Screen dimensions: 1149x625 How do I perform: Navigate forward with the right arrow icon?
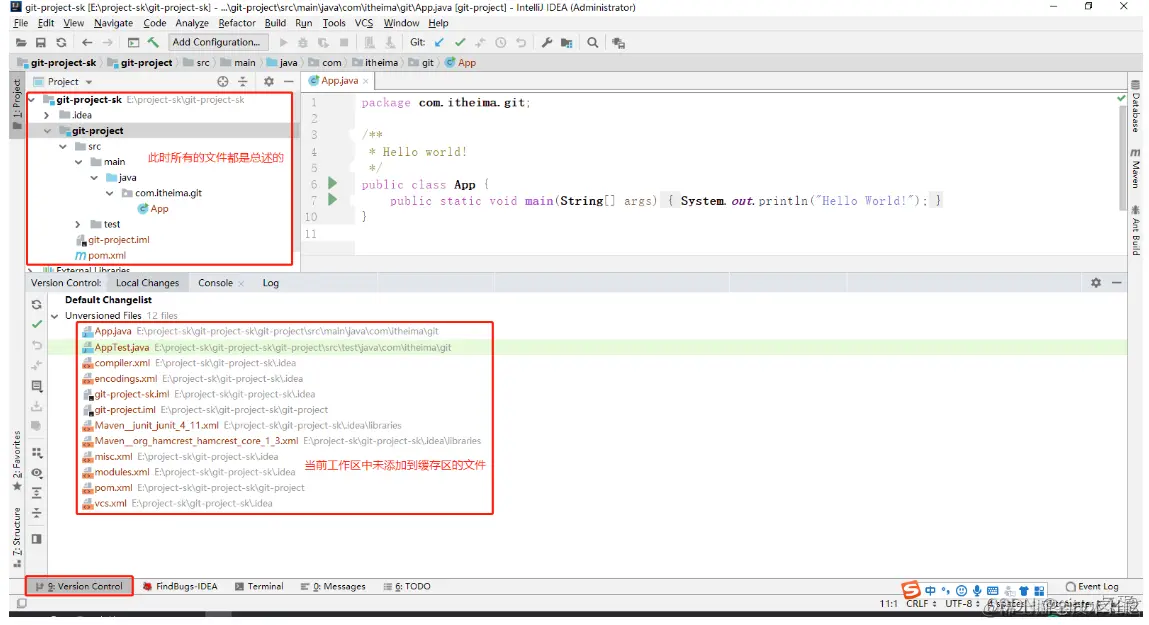108,42
